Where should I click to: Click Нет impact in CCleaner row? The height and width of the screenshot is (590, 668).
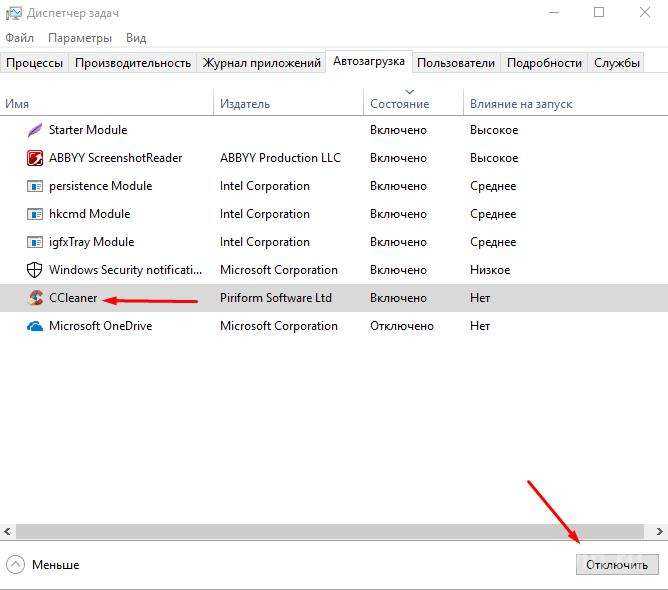[480, 298]
